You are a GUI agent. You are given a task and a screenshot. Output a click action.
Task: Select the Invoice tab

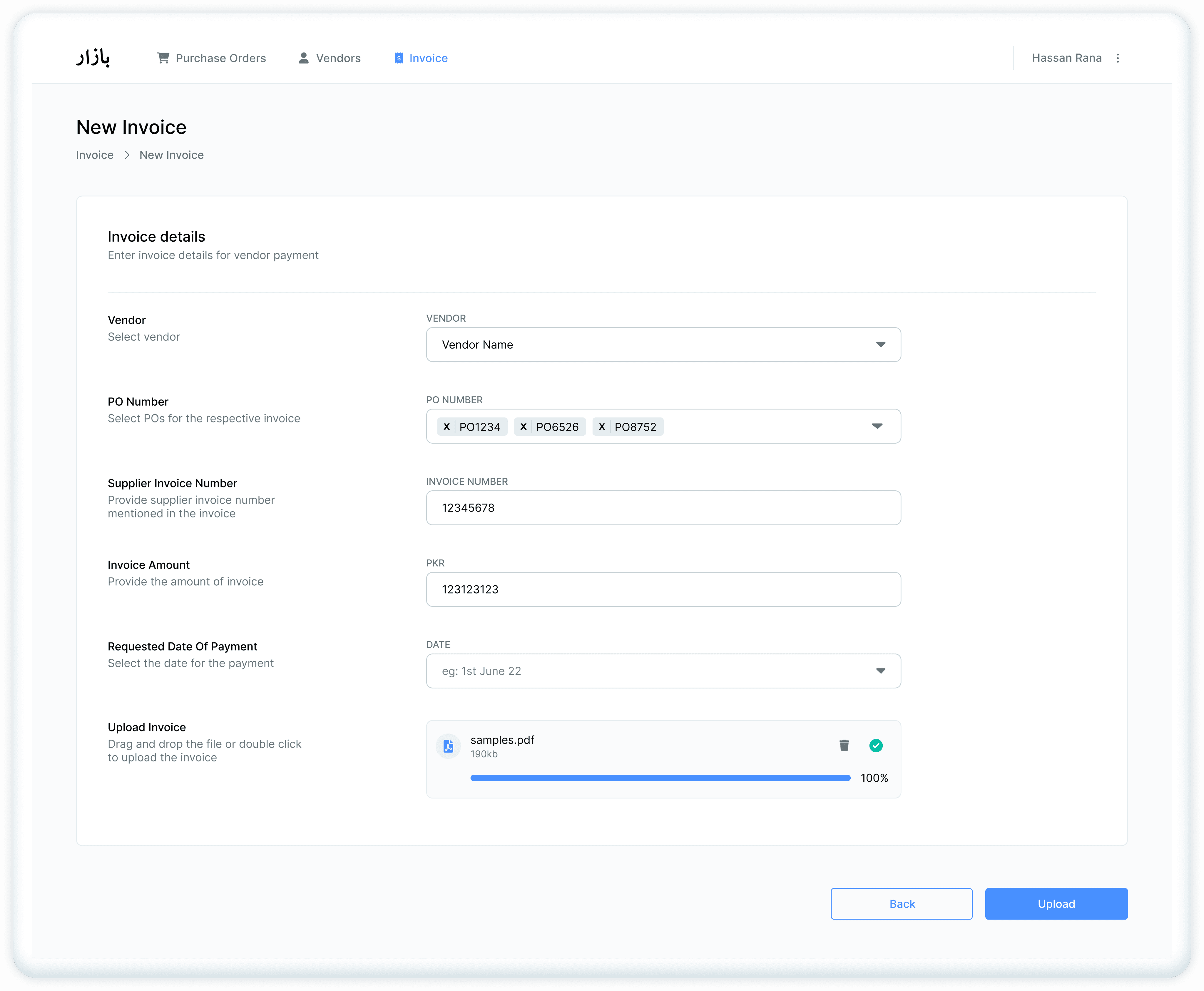point(421,58)
